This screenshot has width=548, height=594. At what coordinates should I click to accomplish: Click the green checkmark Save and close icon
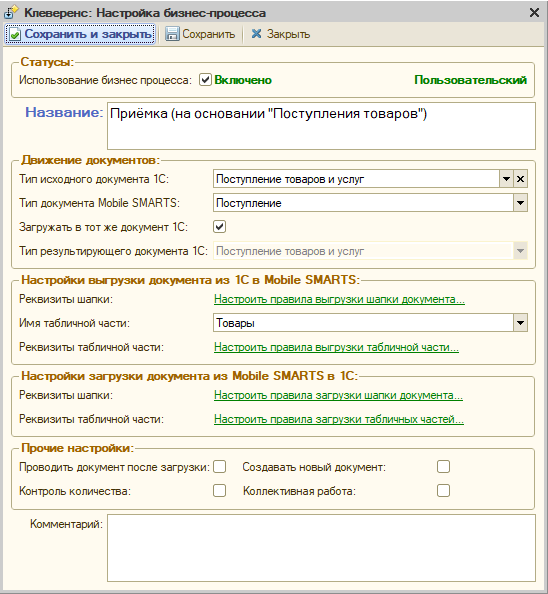(x=15, y=34)
